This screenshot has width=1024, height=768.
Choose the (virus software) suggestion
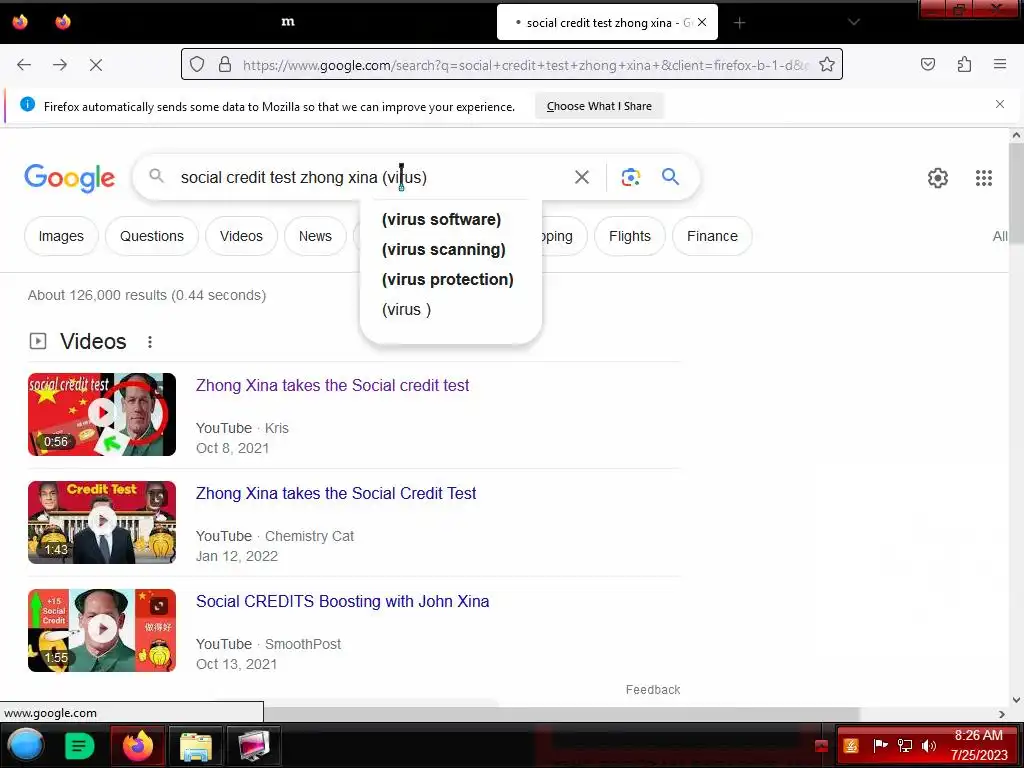[x=441, y=219]
